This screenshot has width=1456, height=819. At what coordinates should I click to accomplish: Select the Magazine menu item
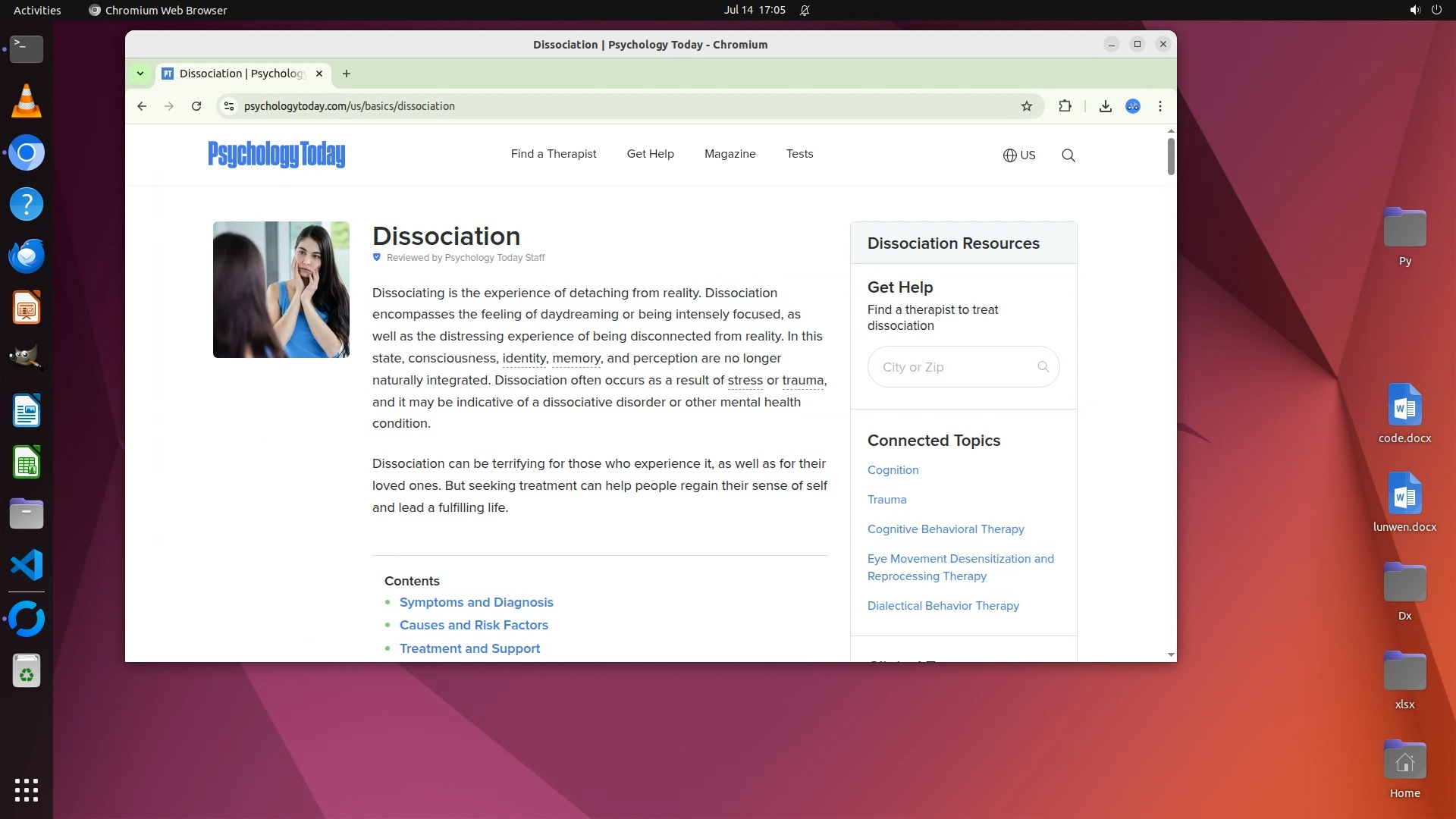(x=730, y=154)
